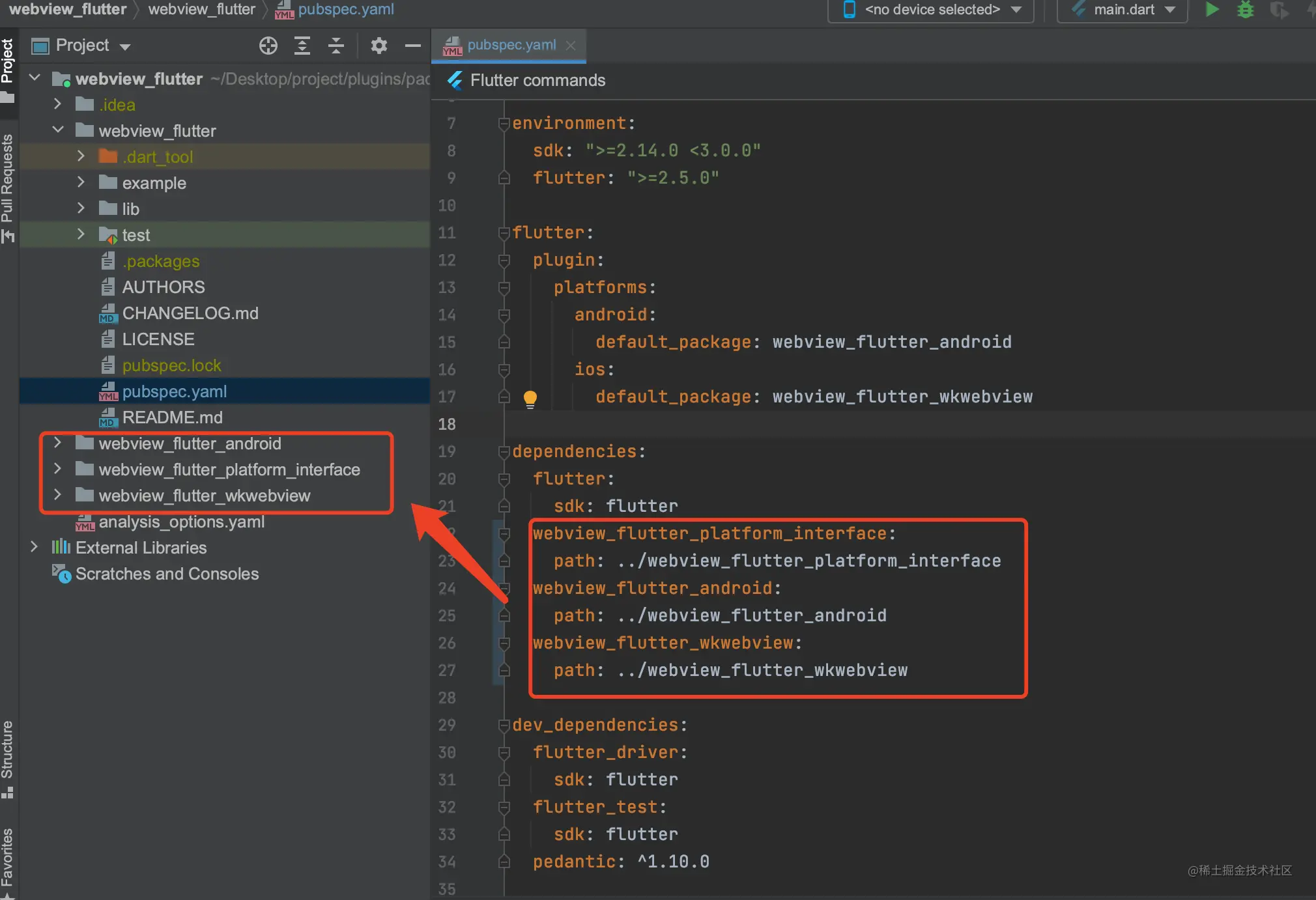Open the Structure side tab

[x=8, y=759]
